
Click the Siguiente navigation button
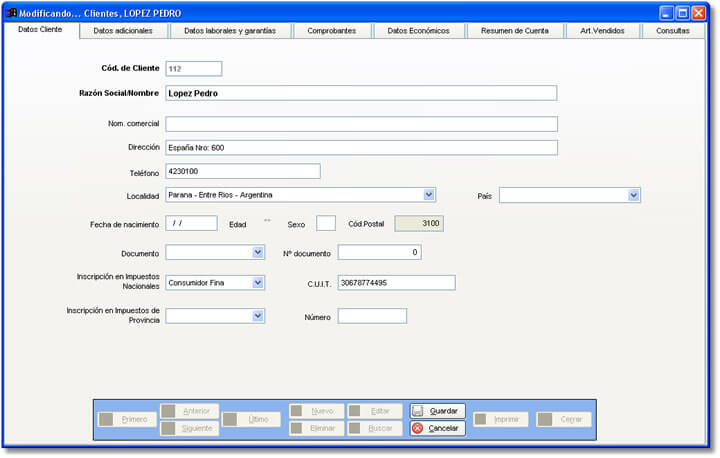coord(189,429)
